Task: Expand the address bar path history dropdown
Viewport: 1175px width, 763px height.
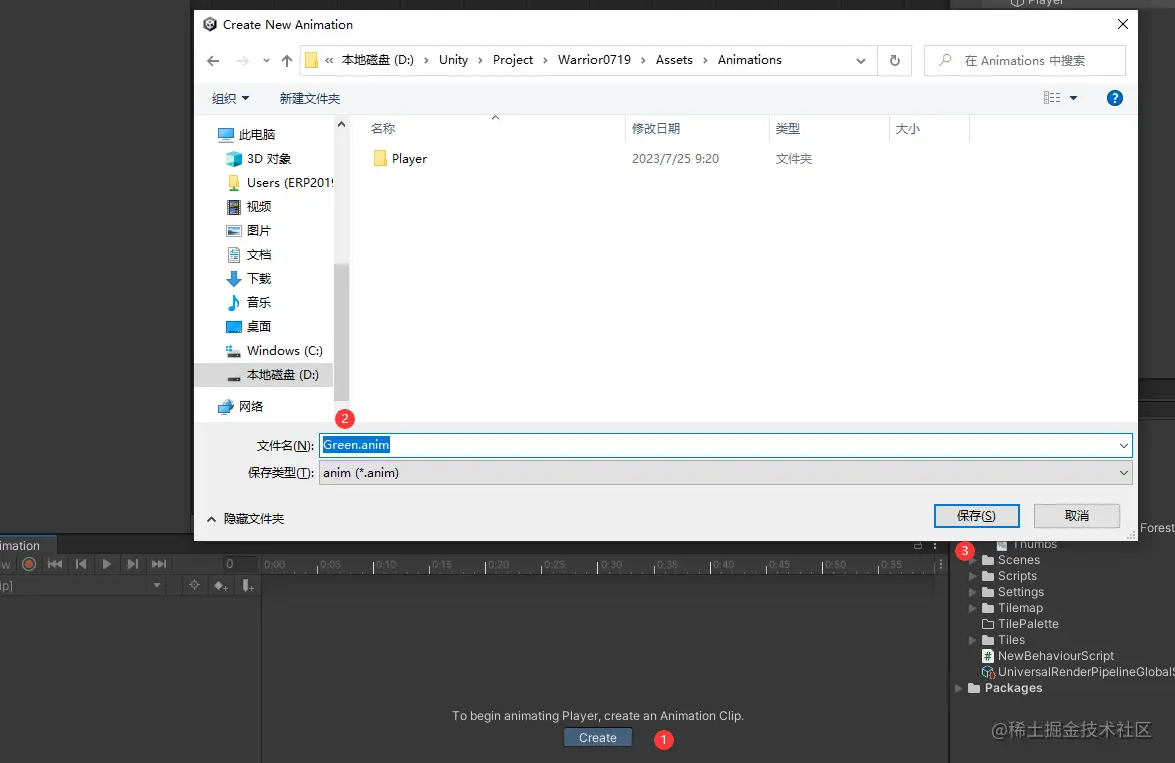Action: point(861,61)
